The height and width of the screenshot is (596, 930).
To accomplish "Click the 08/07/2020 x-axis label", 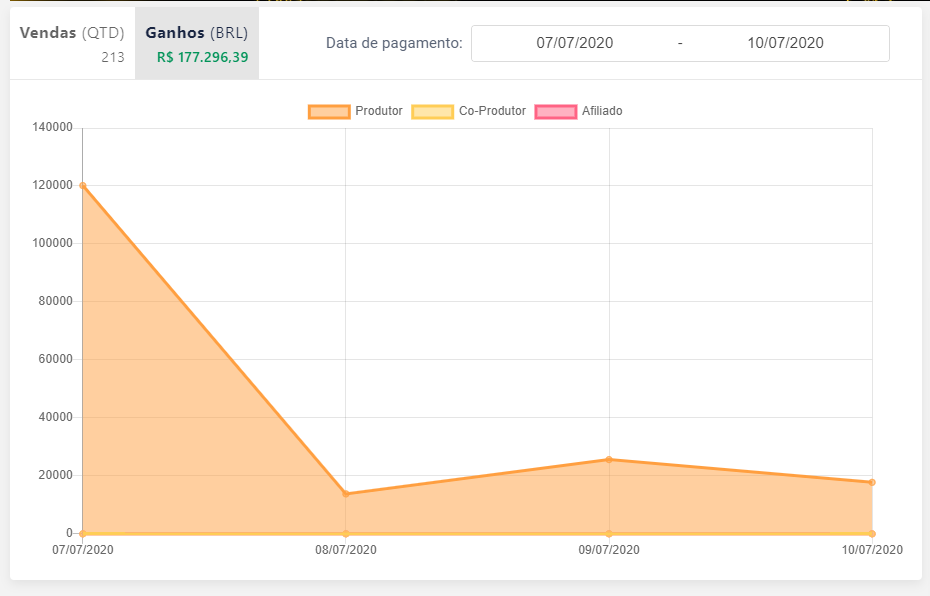I will tap(346, 550).
